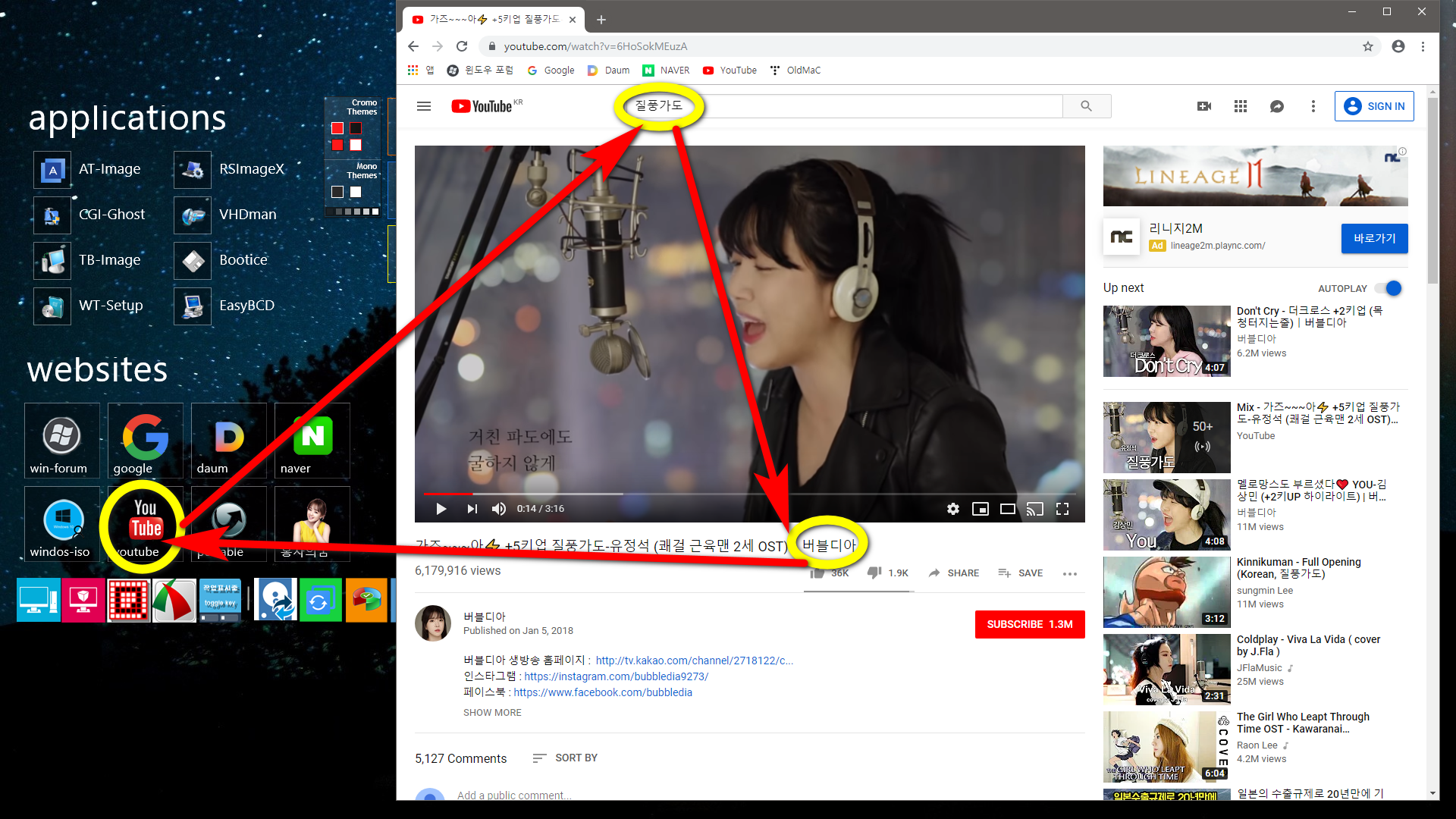Open the daum website tile on desktop

tap(228, 441)
